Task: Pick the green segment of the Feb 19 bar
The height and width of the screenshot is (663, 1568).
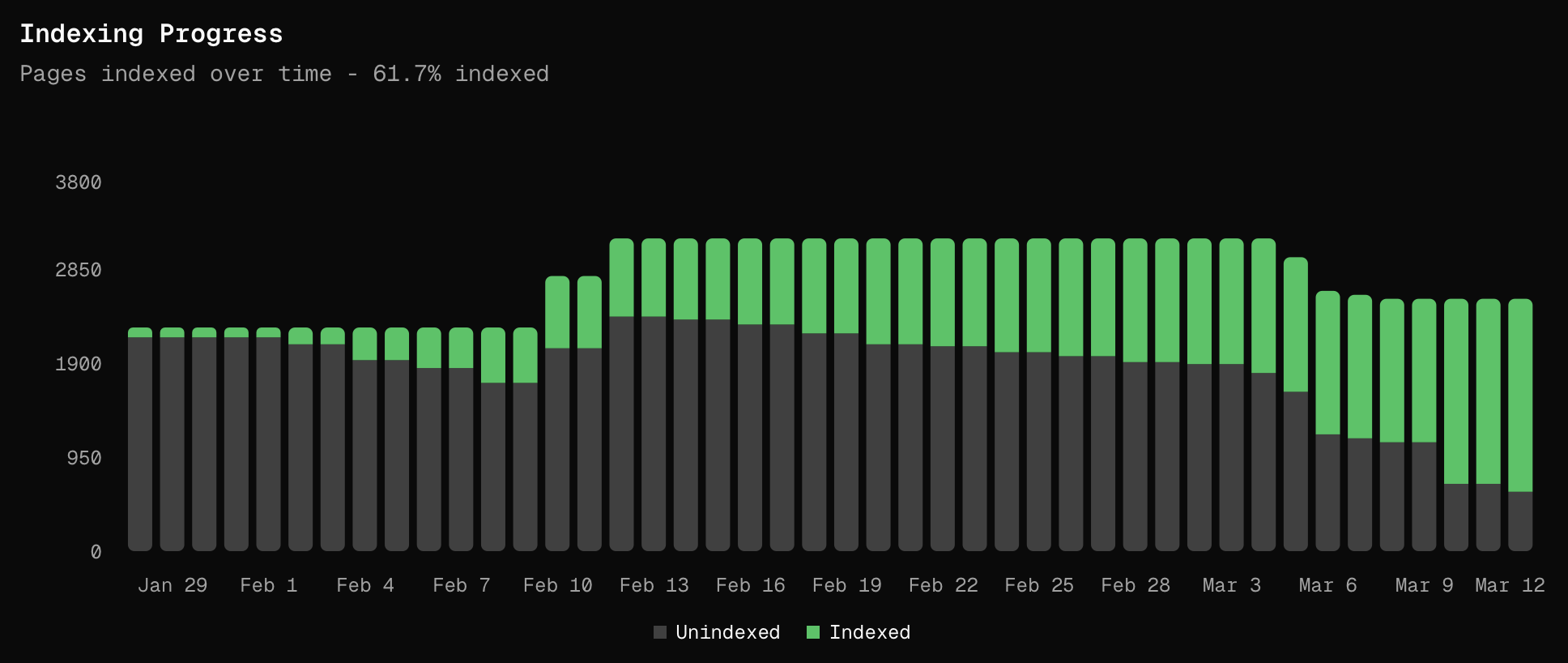Action: [x=846, y=285]
